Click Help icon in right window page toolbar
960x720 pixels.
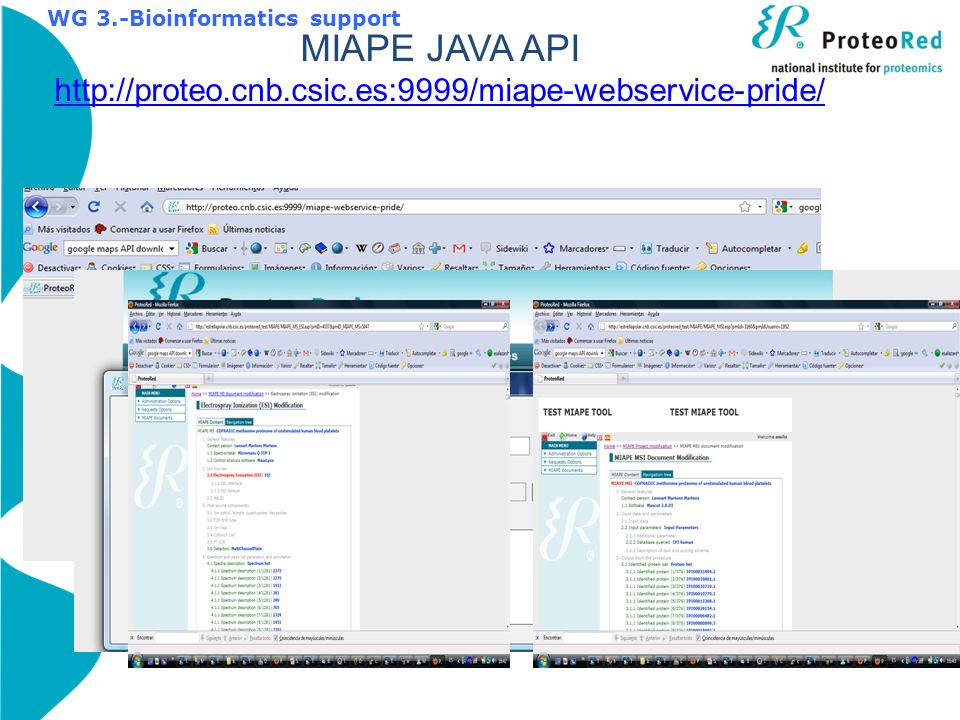pyautogui.click(x=588, y=437)
